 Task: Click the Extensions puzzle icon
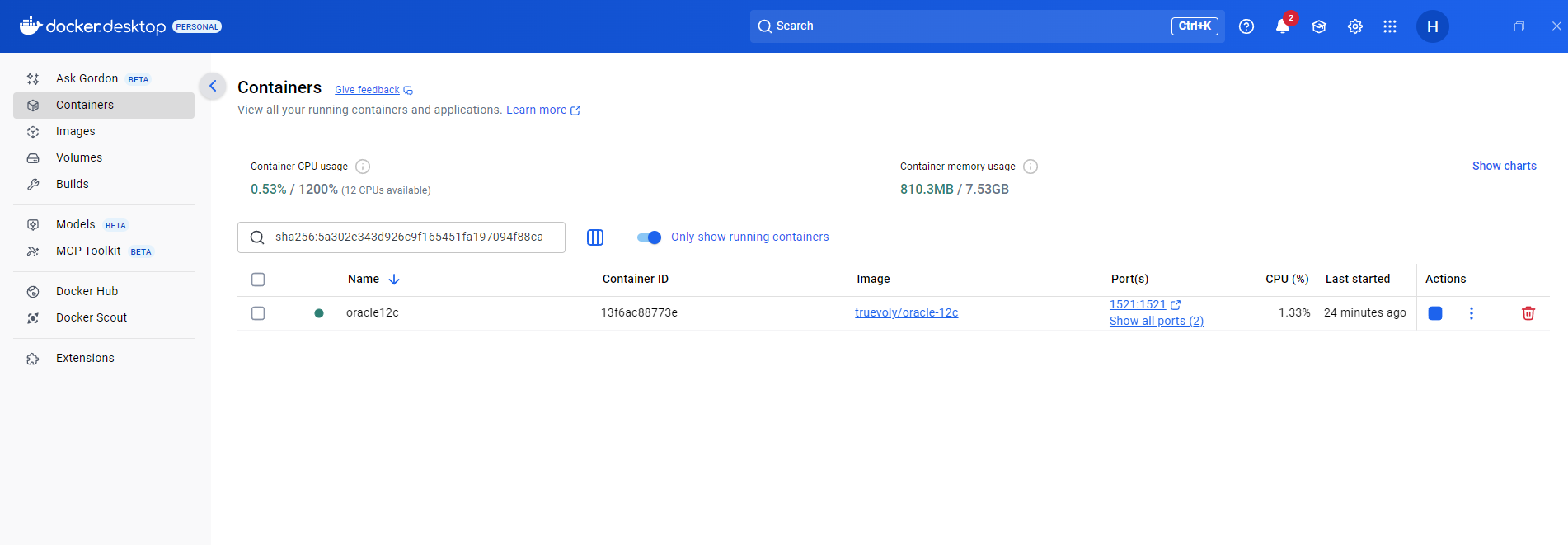click(x=33, y=359)
